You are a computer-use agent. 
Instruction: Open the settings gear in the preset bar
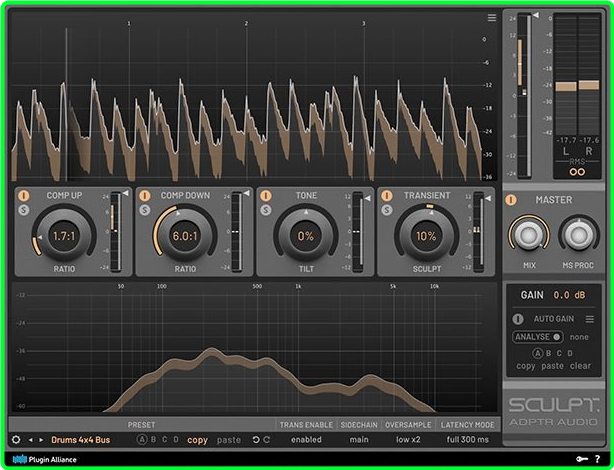[16, 440]
